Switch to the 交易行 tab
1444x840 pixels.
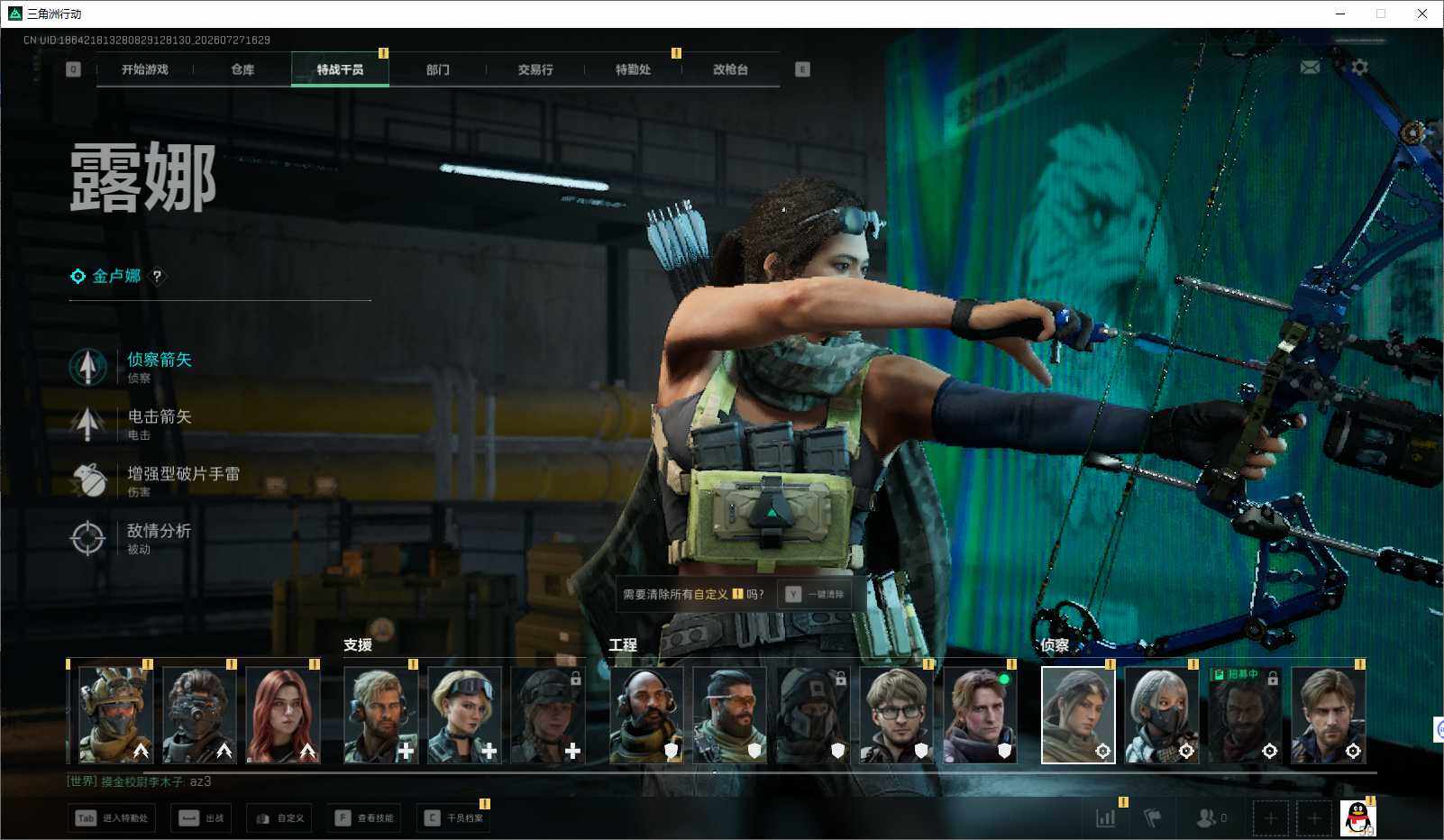click(535, 69)
